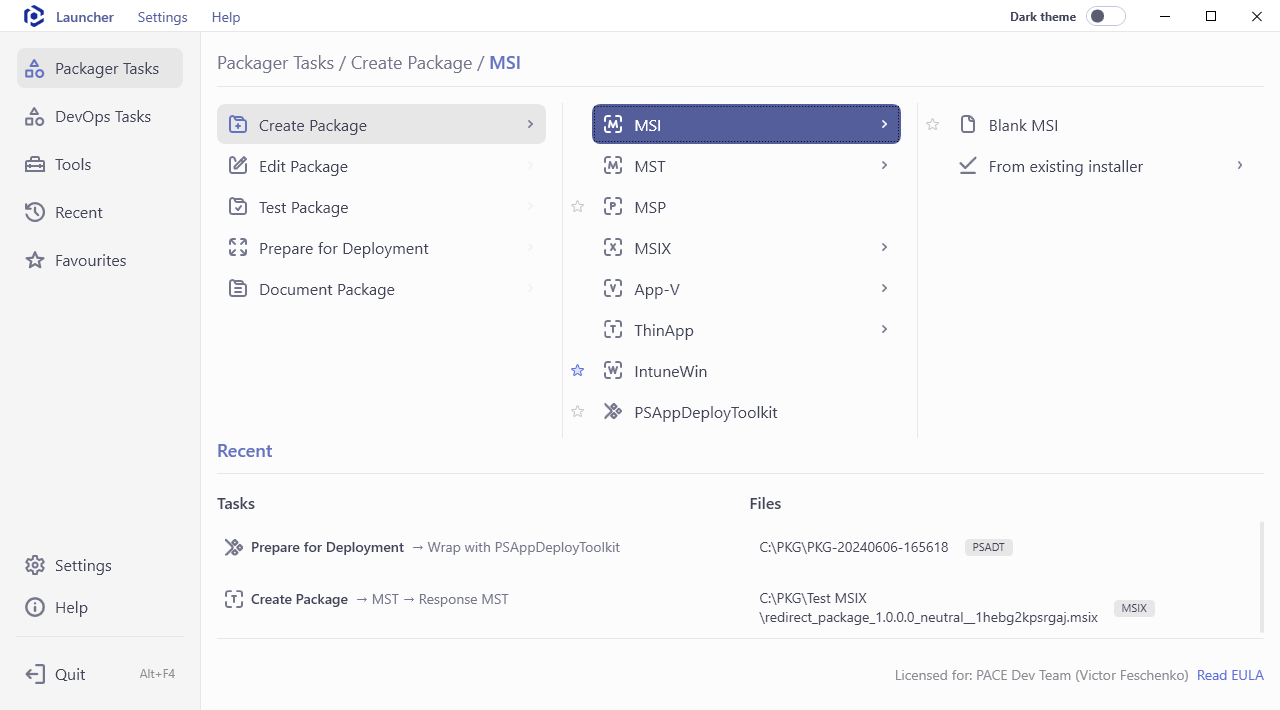Go to Packager Tasks breadcrumb

coord(276,63)
